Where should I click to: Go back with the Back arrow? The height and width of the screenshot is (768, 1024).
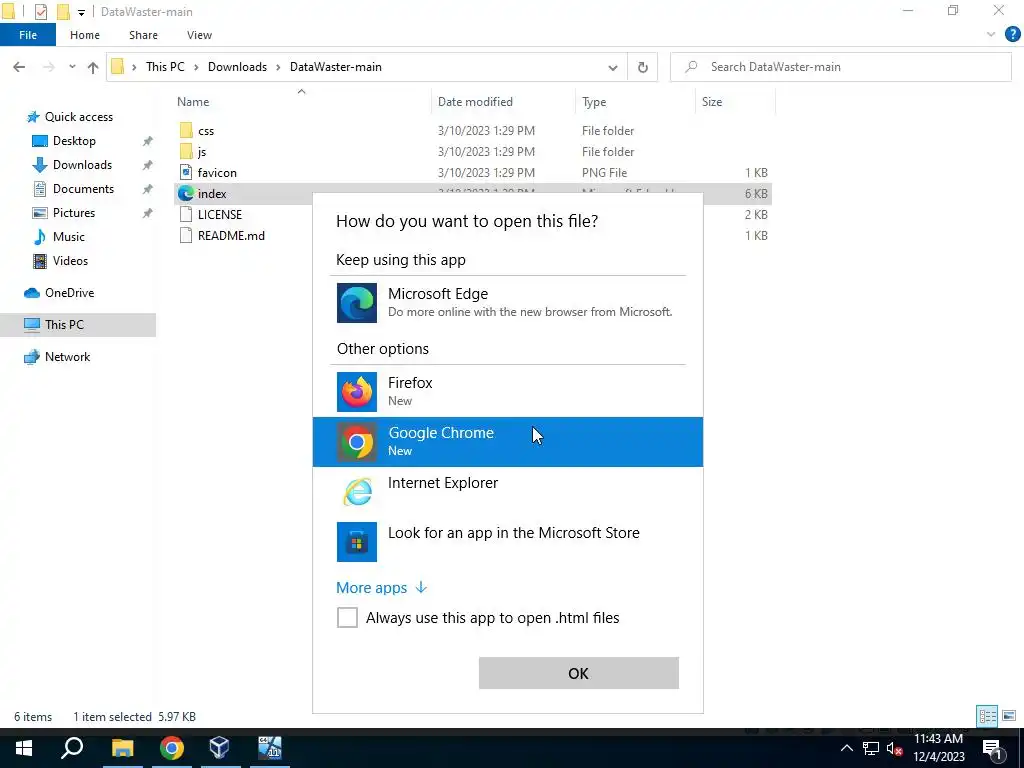pos(20,67)
